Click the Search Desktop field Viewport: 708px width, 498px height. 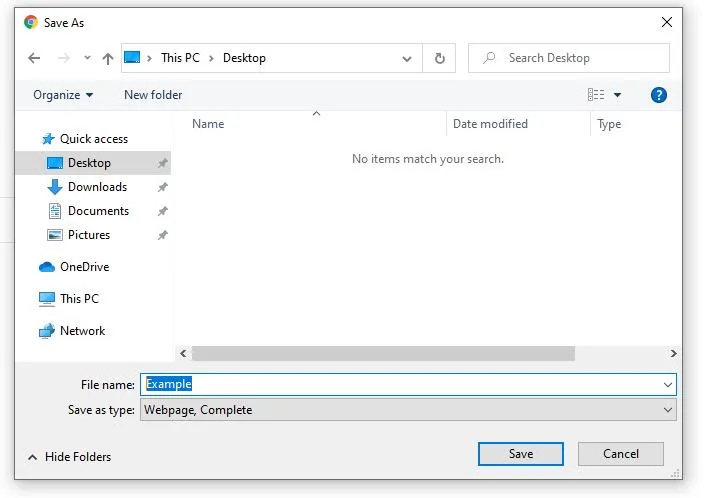569,58
